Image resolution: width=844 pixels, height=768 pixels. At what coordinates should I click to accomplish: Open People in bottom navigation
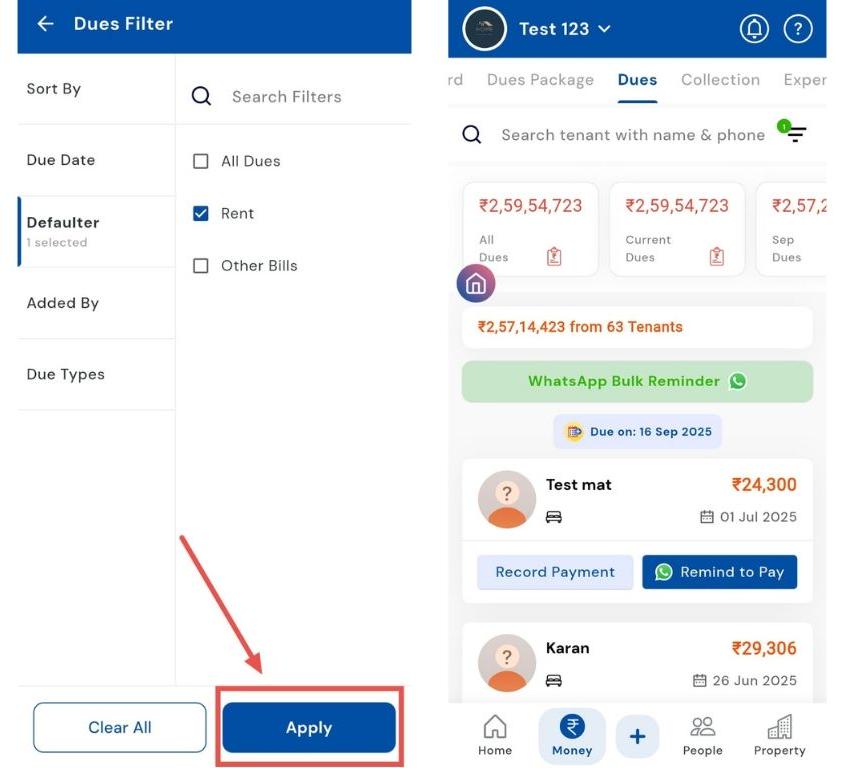pyautogui.click(x=703, y=736)
